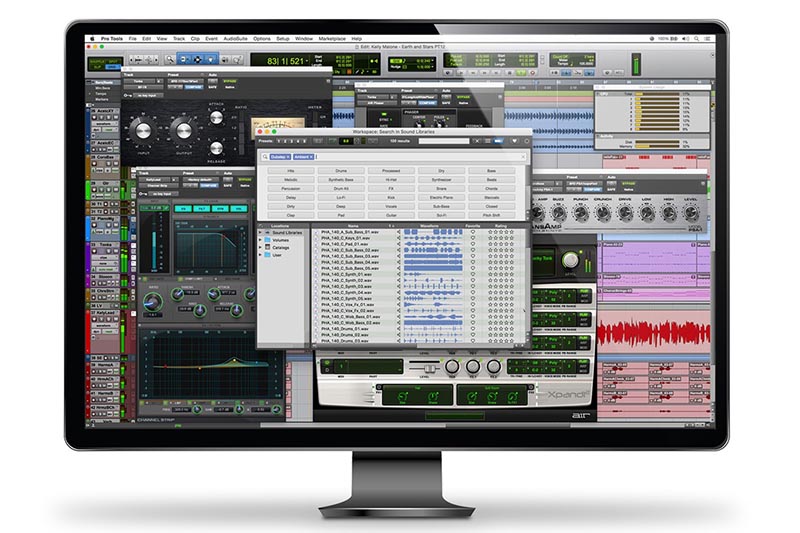Viewport: 800px width, 533px height.
Task: Open the macOS Notification Center icon
Action: coord(707,39)
